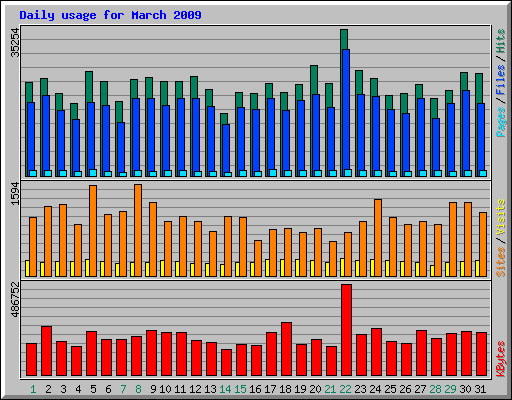Click the green weekend day label 22
This screenshot has width=512, height=400.
[345, 389]
